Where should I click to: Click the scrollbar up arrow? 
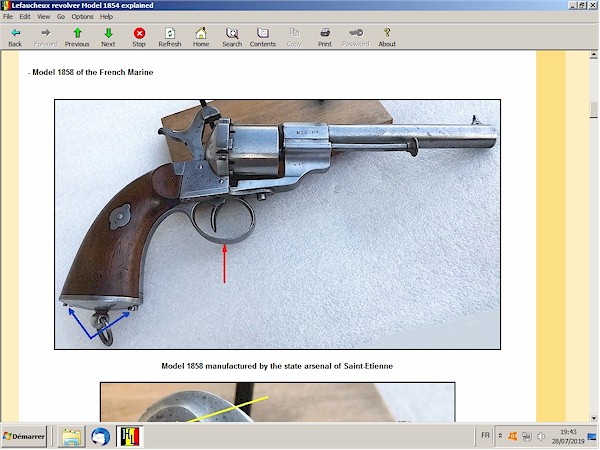(593, 55)
